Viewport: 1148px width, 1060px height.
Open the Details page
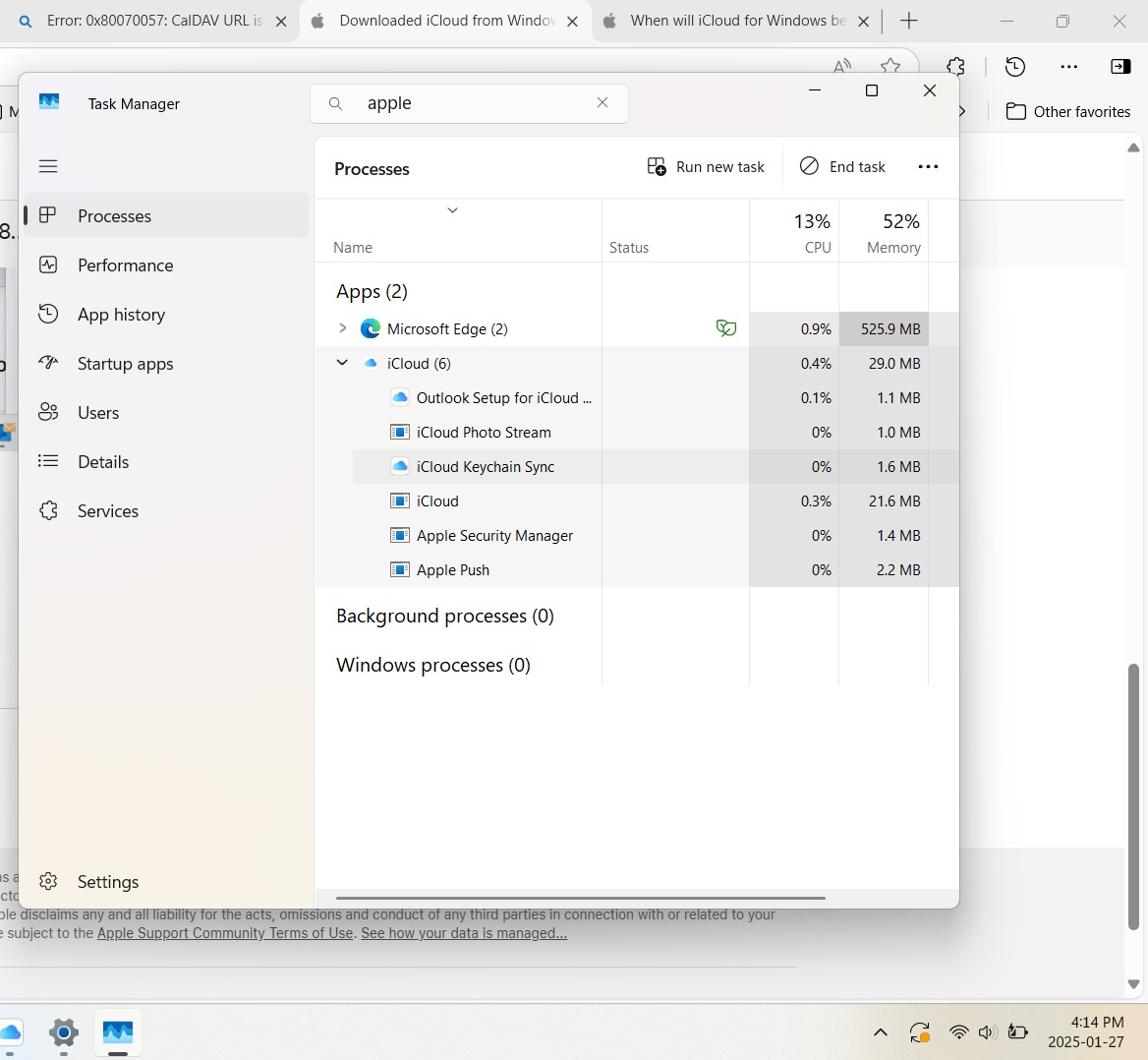(166, 461)
